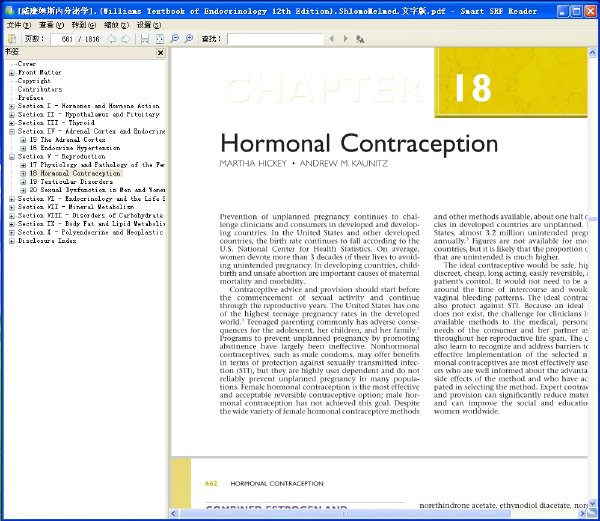Open 15 The Adrenal Cortex bookmark

67,140
